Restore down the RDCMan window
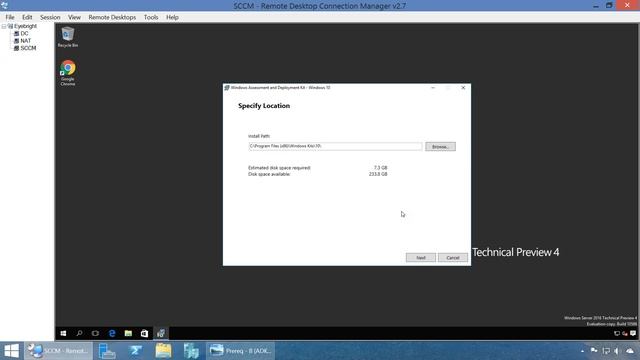The height and width of the screenshot is (360, 640). (x=609, y=5)
